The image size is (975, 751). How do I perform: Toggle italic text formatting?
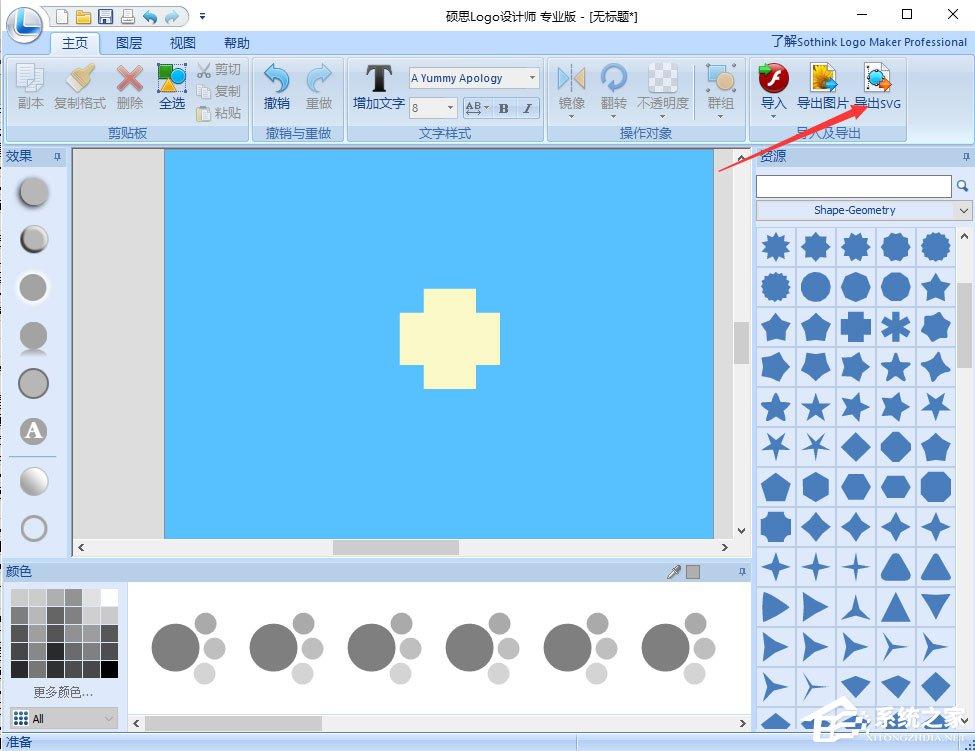pyautogui.click(x=527, y=108)
